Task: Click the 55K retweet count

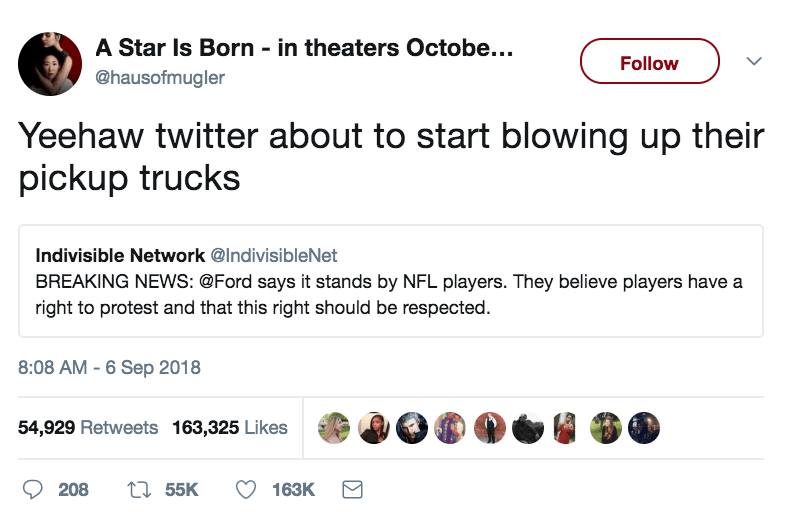Action: (x=182, y=489)
